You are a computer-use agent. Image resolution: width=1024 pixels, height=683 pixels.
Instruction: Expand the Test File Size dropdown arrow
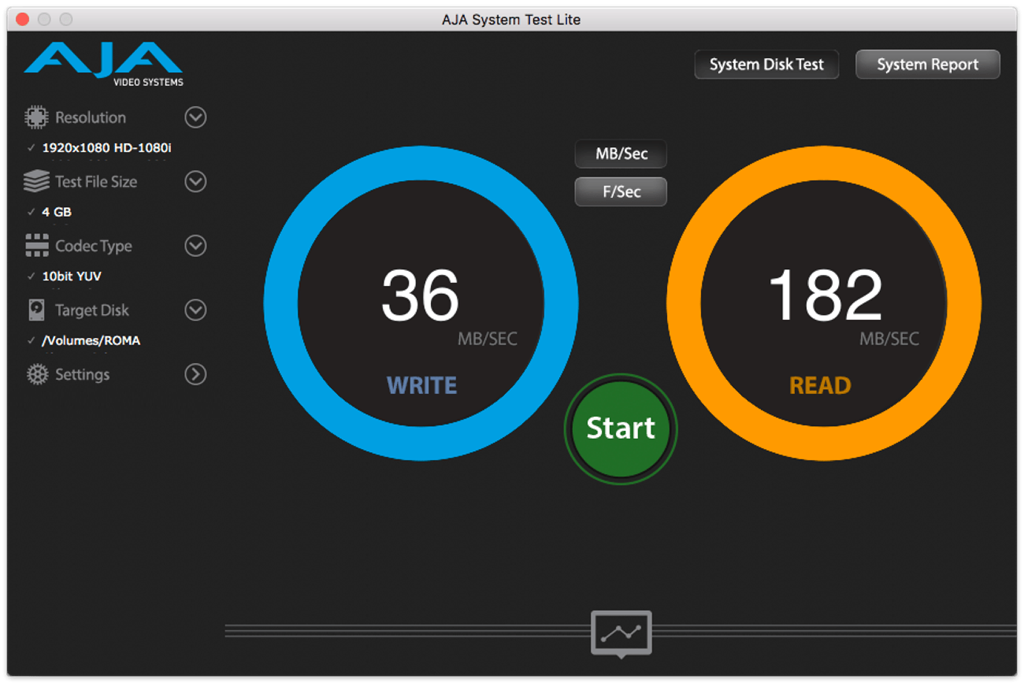click(x=196, y=182)
